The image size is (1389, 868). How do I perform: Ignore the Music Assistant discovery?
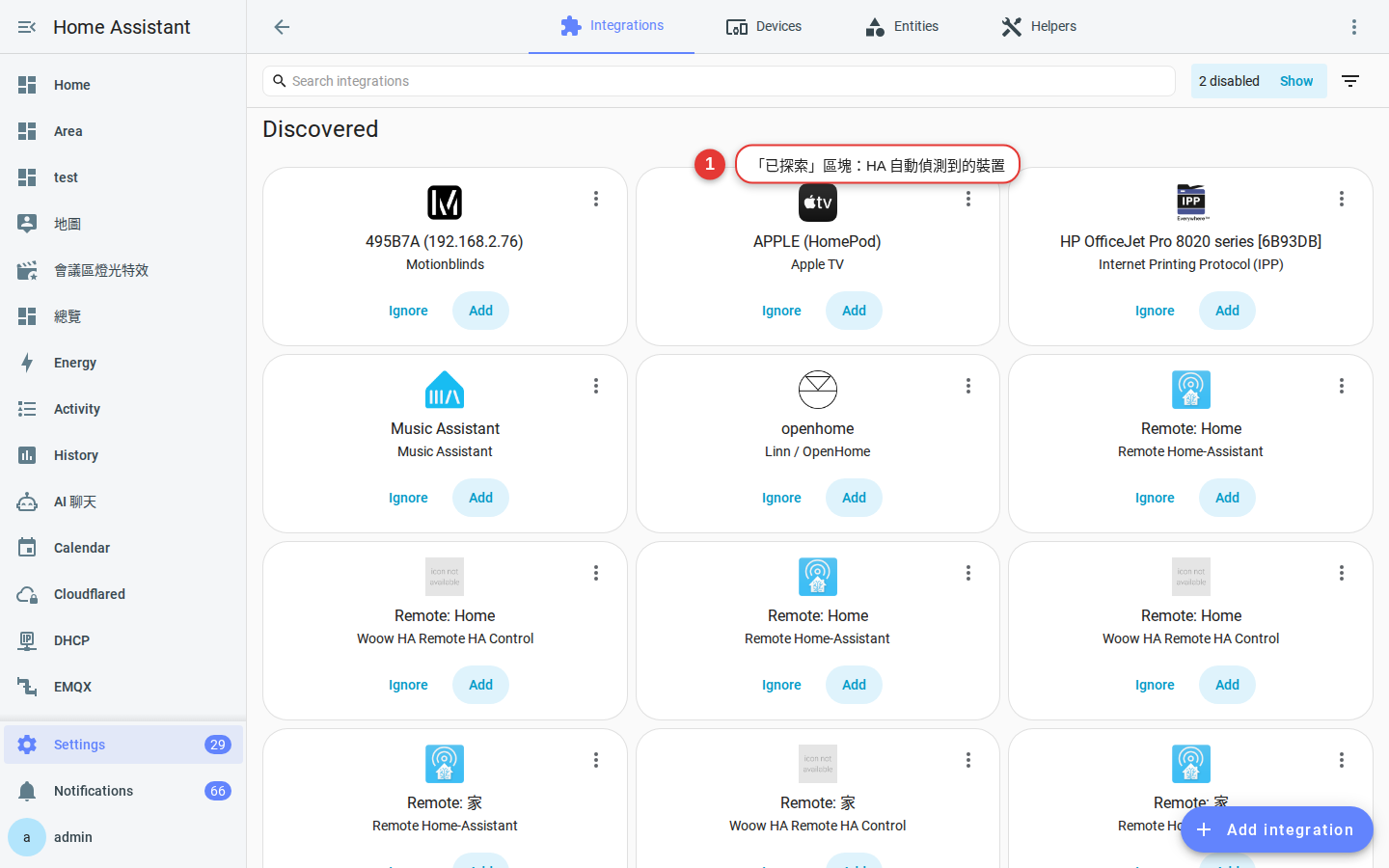pos(408,498)
